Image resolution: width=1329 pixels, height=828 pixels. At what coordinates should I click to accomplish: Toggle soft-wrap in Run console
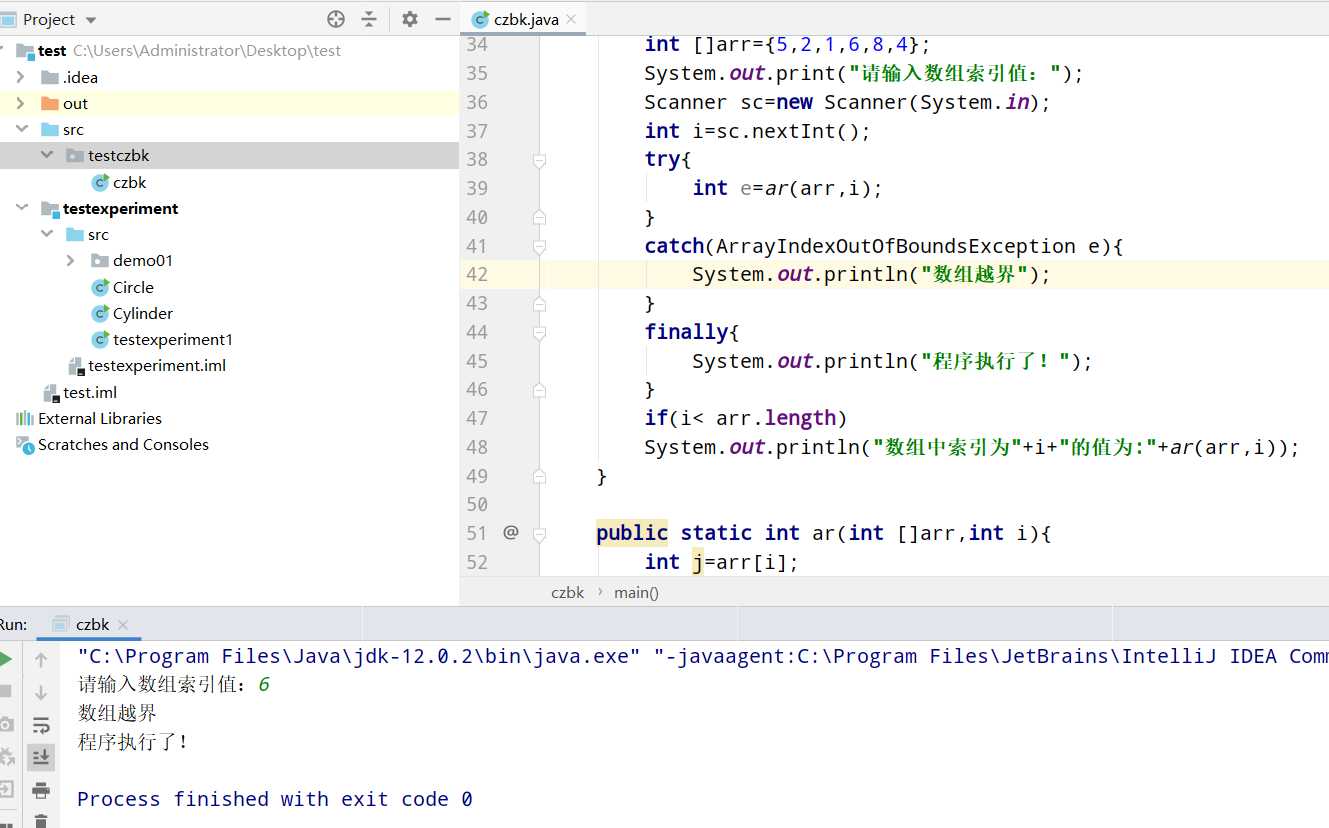coord(41,725)
